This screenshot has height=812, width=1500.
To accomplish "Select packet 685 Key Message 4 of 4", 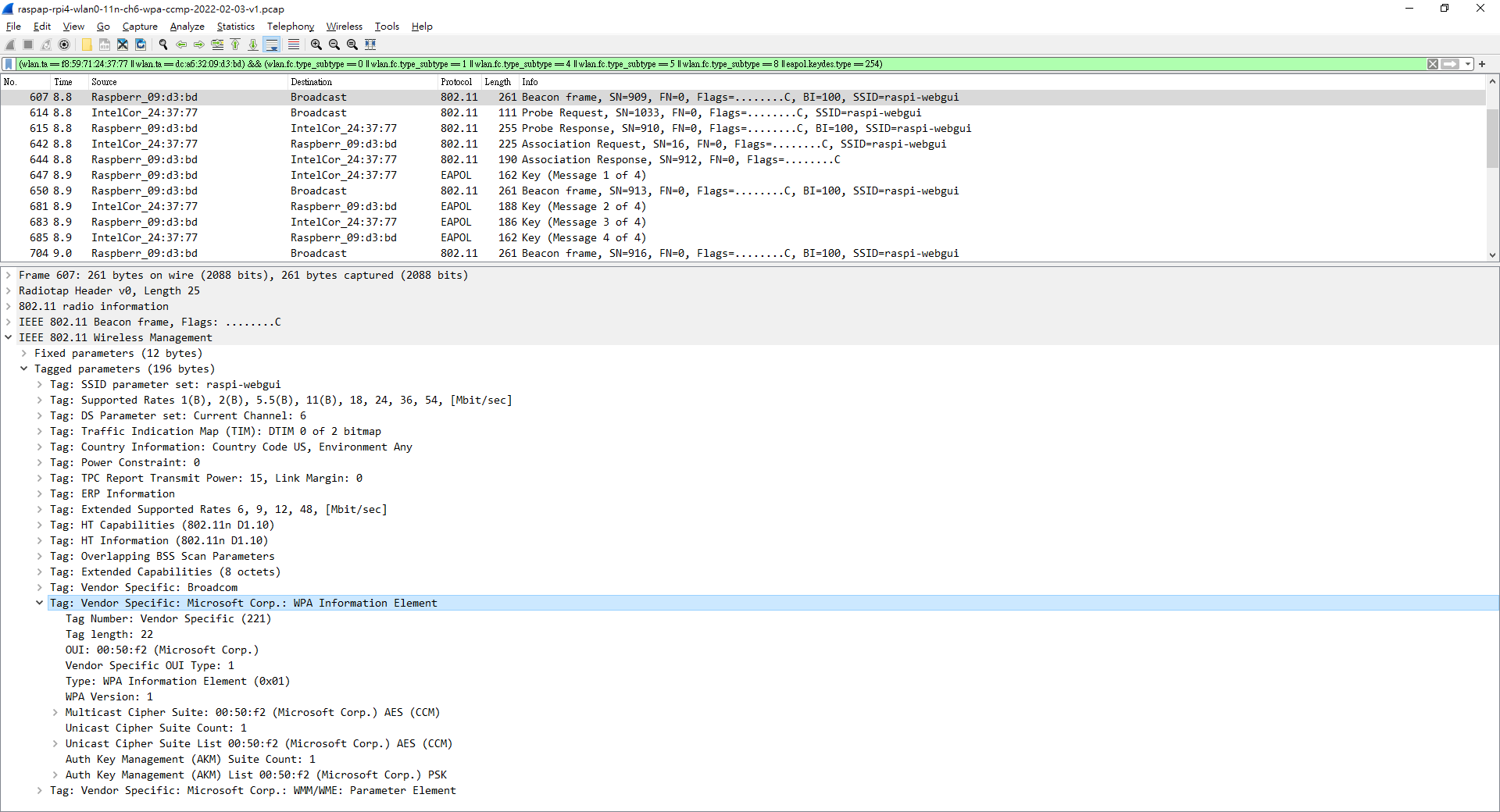I will 742,237.
